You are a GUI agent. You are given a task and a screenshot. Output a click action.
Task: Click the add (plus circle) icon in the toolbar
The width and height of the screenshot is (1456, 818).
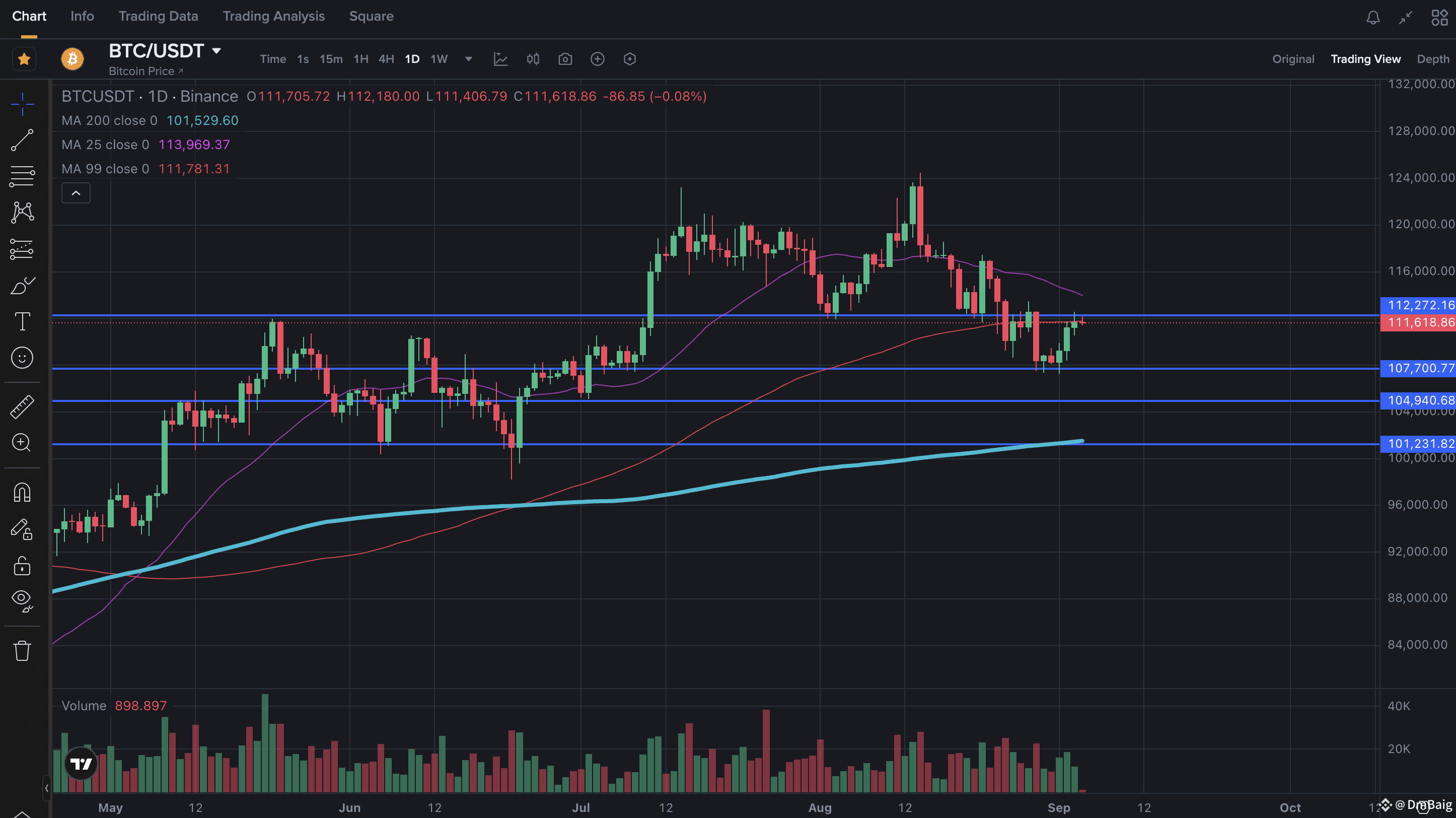tap(598, 59)
